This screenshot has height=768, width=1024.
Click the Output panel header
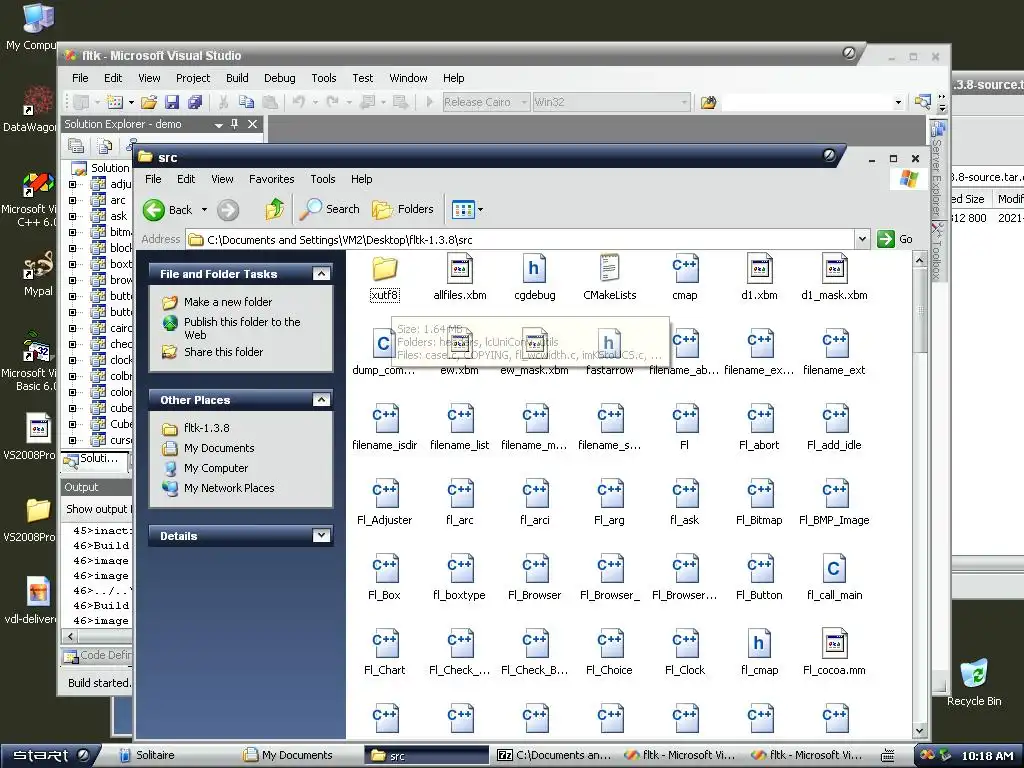click(97, 487)
